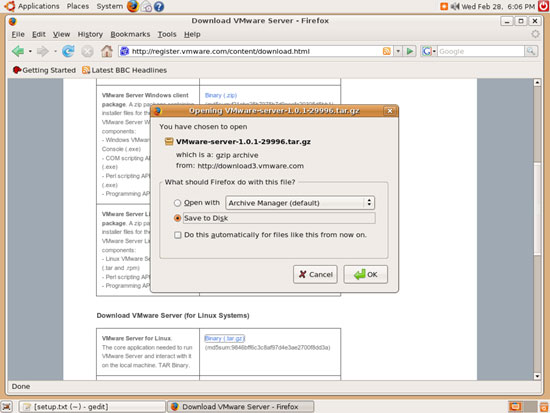Click the Binary (.zip) link
The image size is (550, 413).
pos(221,95)
